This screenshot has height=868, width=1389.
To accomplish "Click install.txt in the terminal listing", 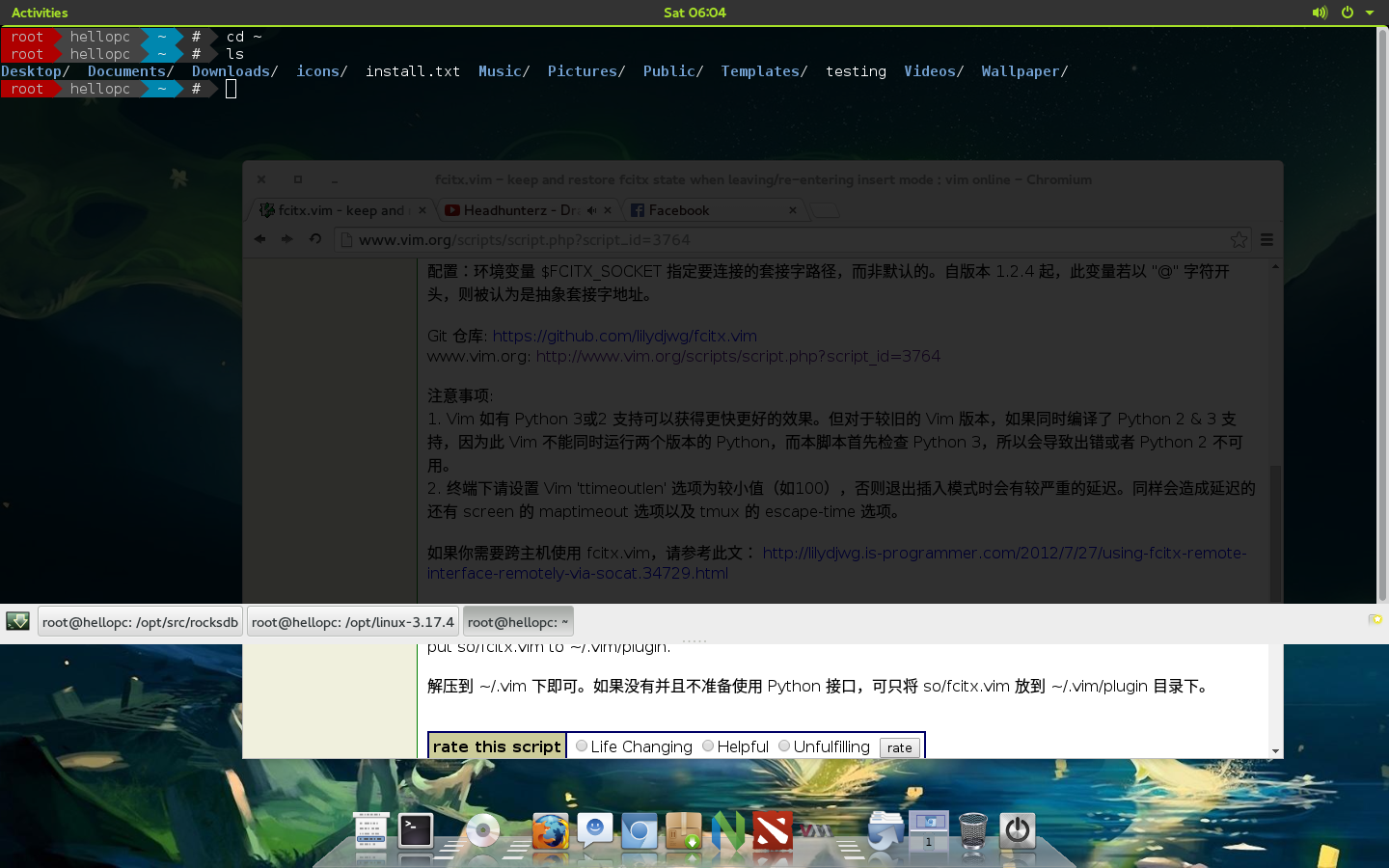I will pos(413,71).
